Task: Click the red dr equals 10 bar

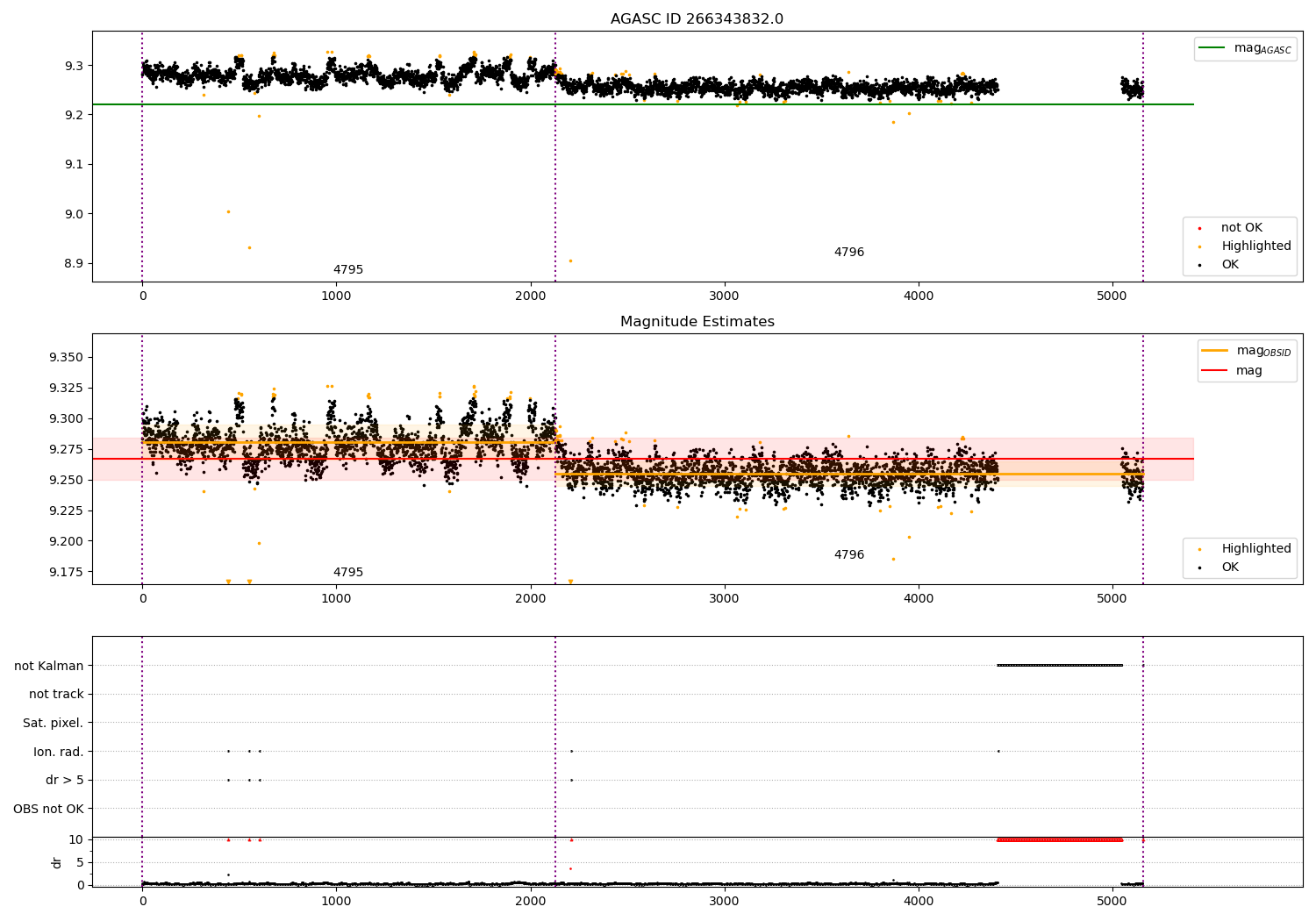Action: click(1060, 839)
